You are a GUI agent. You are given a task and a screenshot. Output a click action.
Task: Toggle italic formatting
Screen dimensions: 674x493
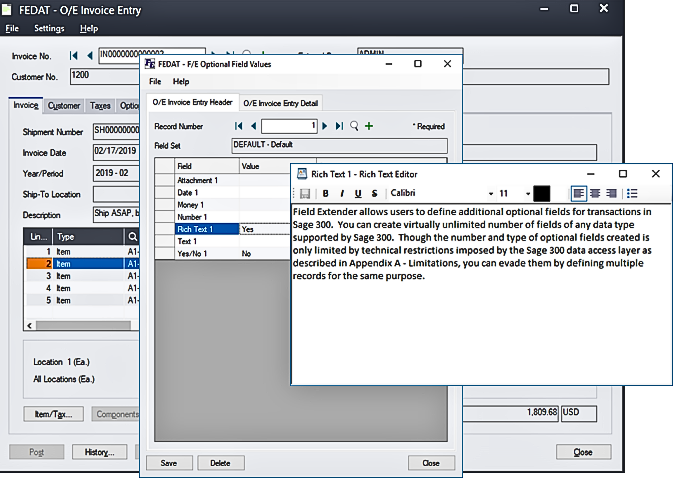[341, 193]
